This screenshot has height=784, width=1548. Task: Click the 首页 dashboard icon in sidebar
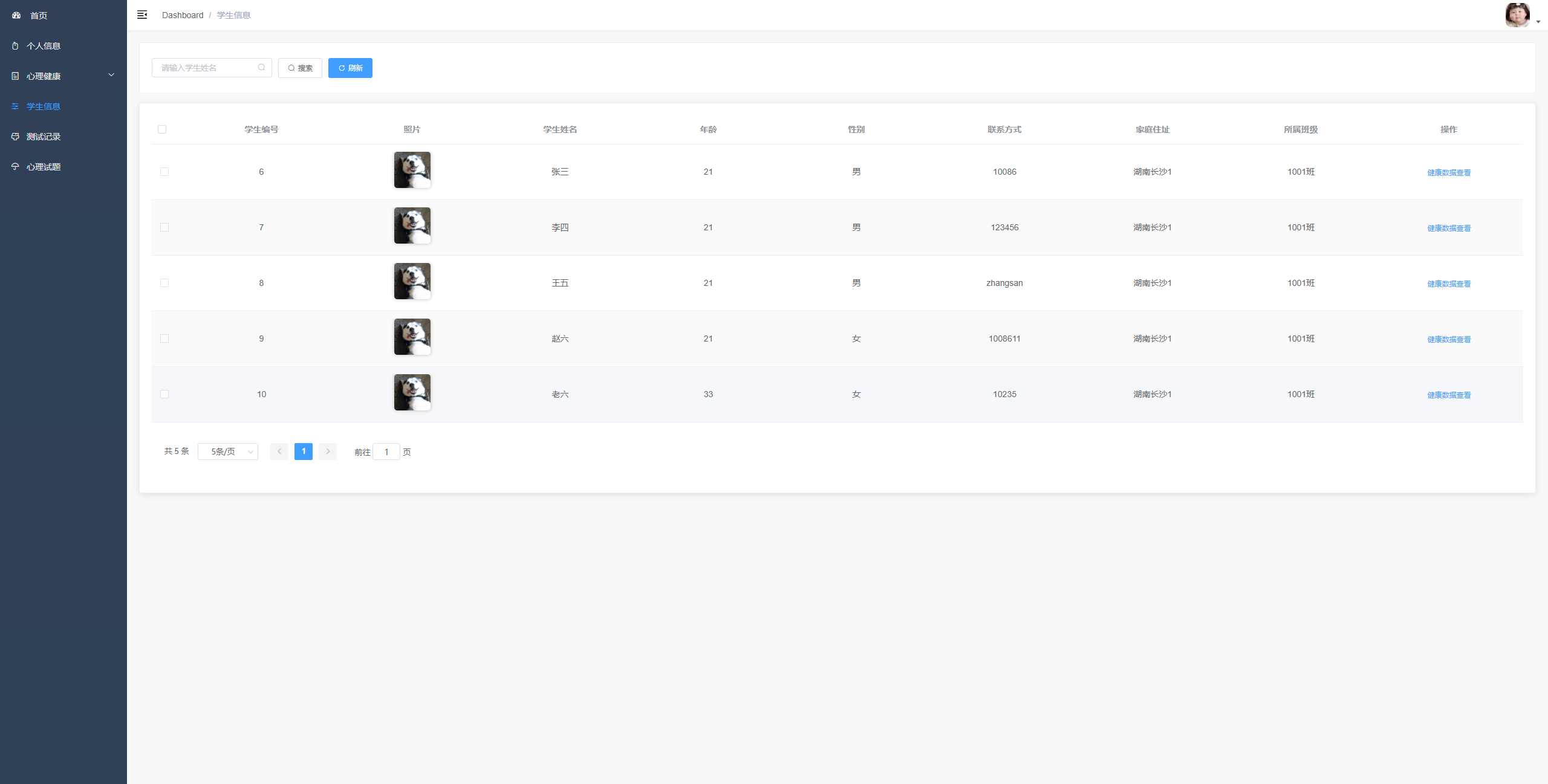click(16, 15)
